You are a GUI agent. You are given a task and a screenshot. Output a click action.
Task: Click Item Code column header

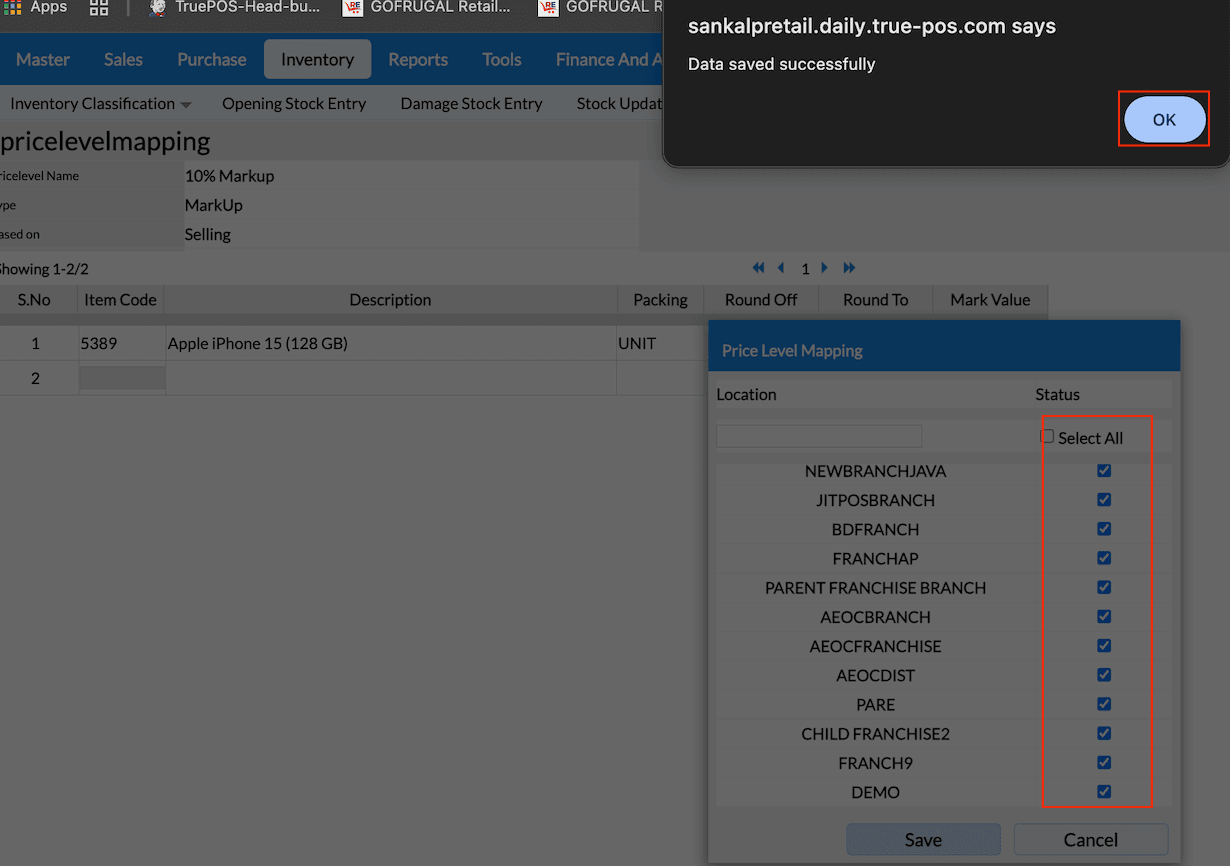click(x=121, y=300)
